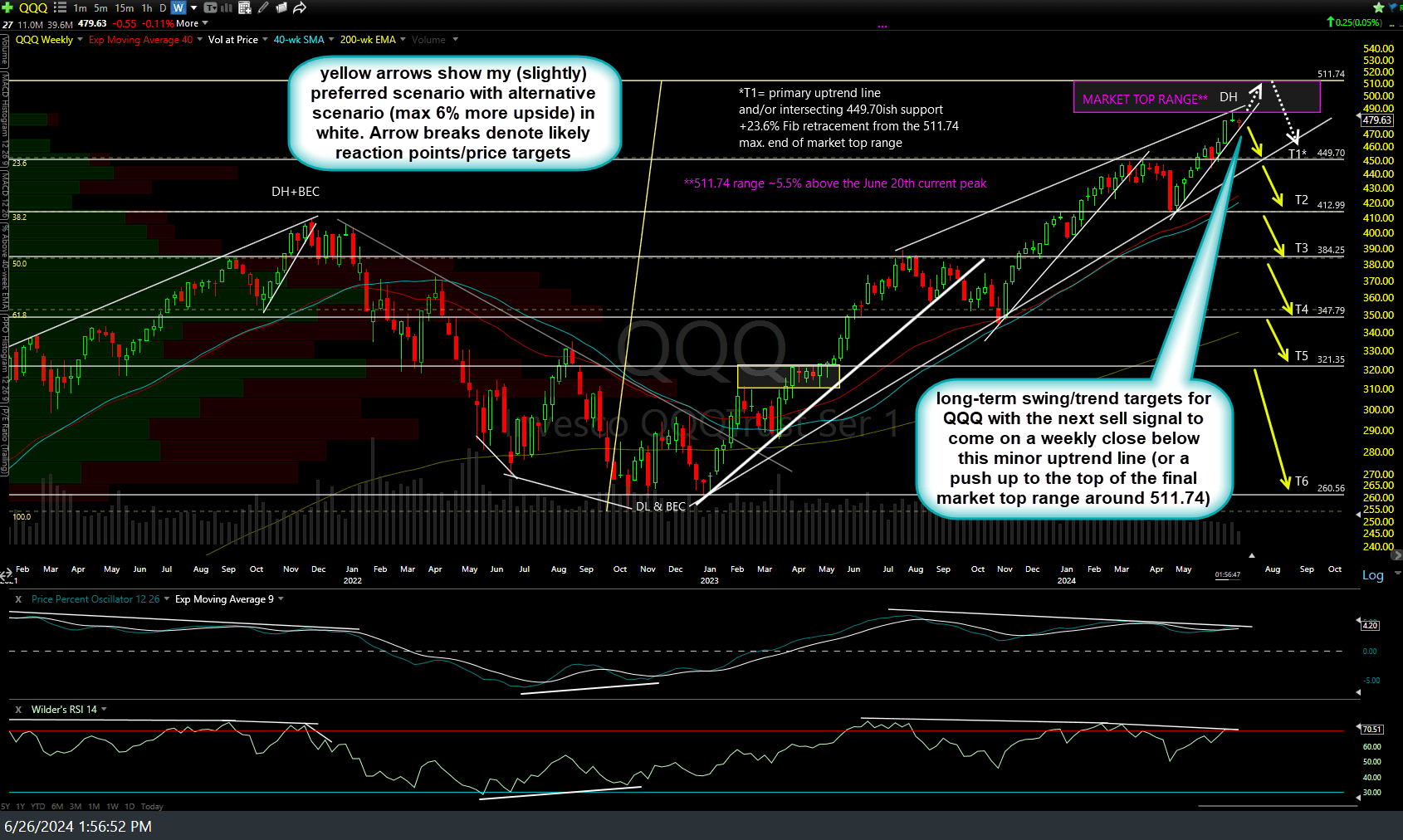Click the 479.63 current price label on axis
The width and height of the screenshot is (1403, 840).
[x=1377, y=120]
